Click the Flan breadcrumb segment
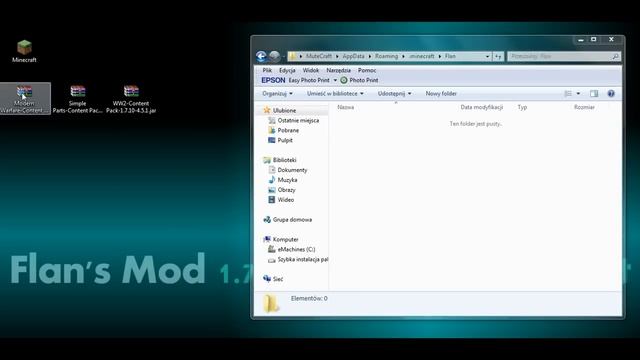The height and width of the screenshot is (360, 640). point(450,56)
